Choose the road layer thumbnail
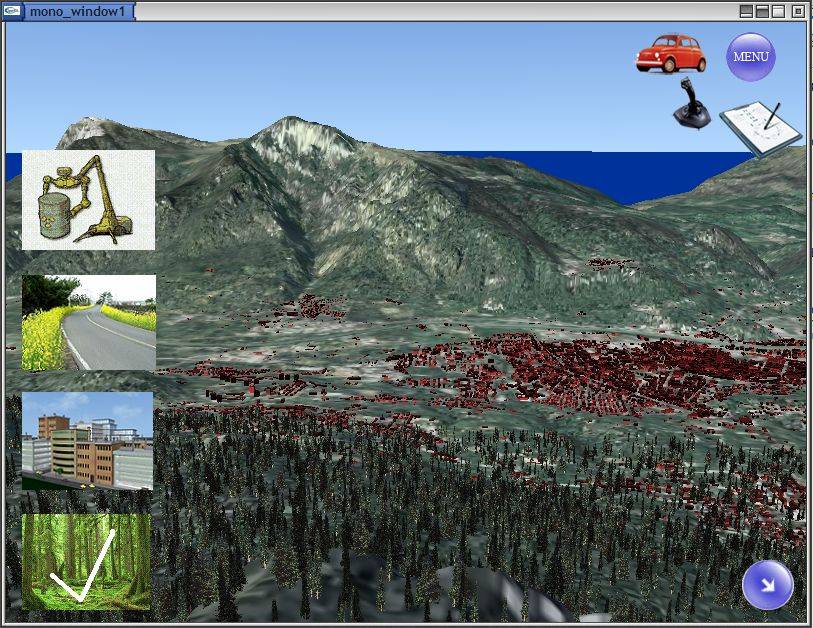 point(89,322)
